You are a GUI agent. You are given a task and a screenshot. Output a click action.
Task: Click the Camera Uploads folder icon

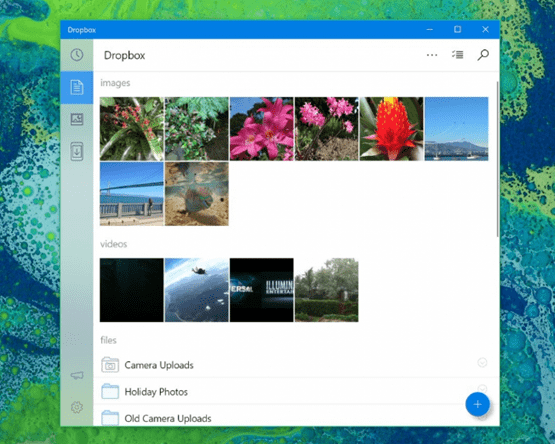point(110,365)
